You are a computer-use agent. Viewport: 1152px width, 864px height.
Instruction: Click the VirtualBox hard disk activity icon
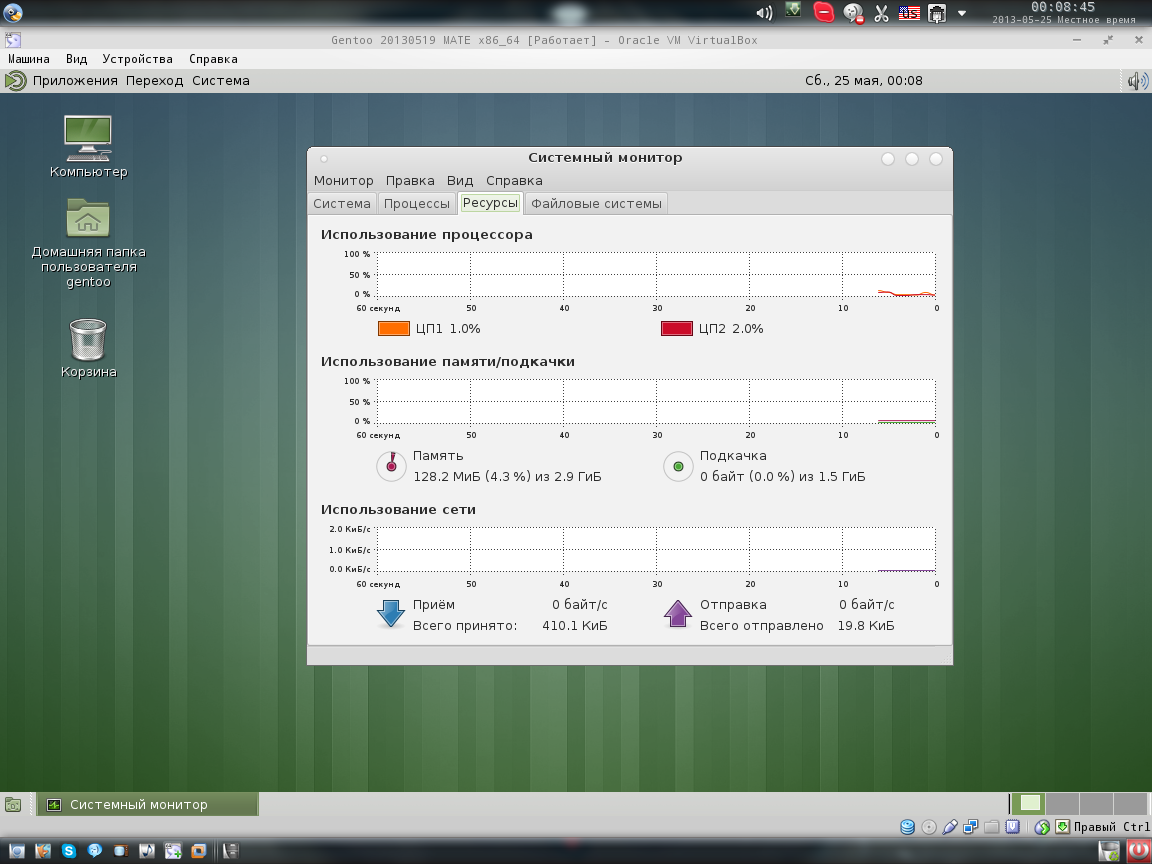coord(908,827)
